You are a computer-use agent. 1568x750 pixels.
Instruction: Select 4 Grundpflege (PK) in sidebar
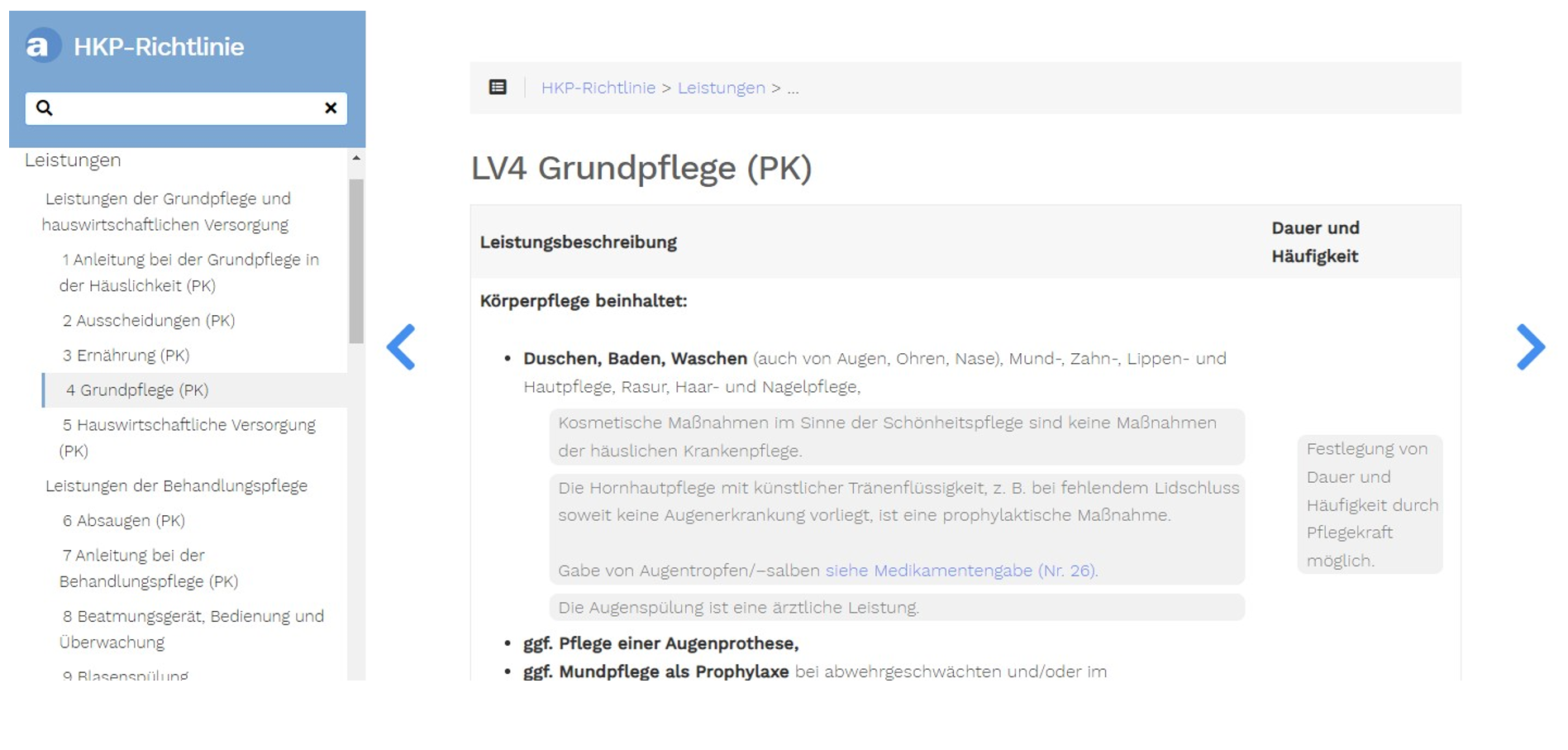tap(137, 390)
